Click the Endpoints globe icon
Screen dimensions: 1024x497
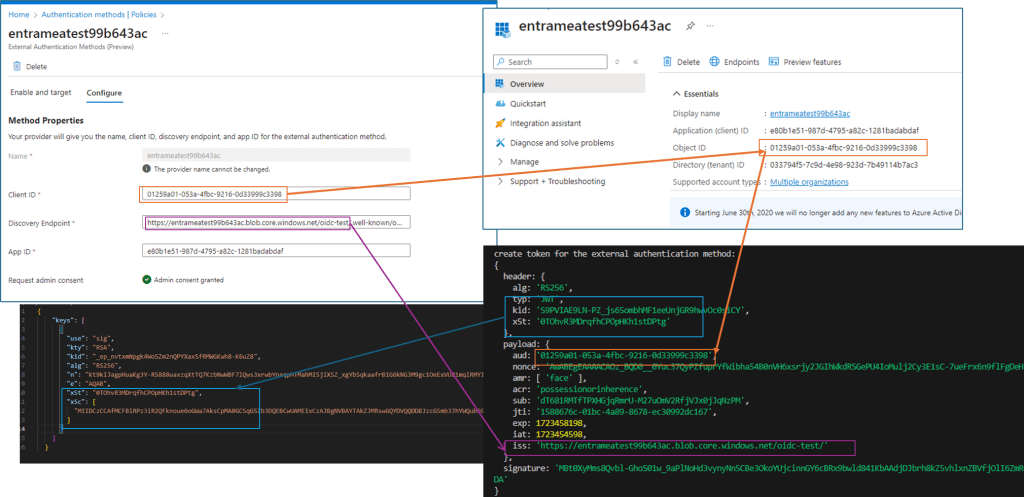point(715,62)
